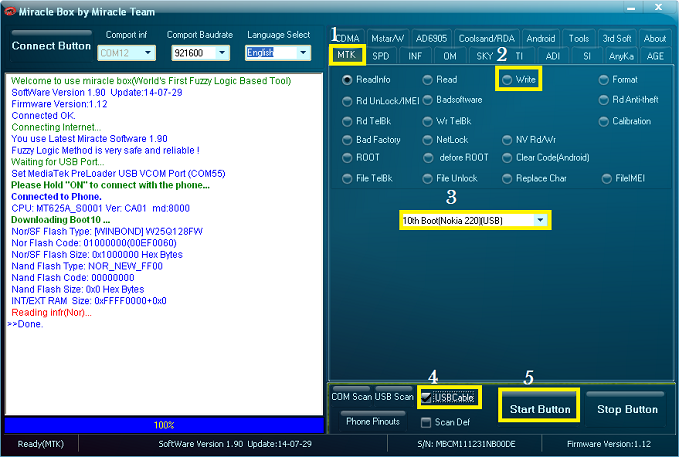Select the ReadInfo radio option

click(x=366, y=80)
